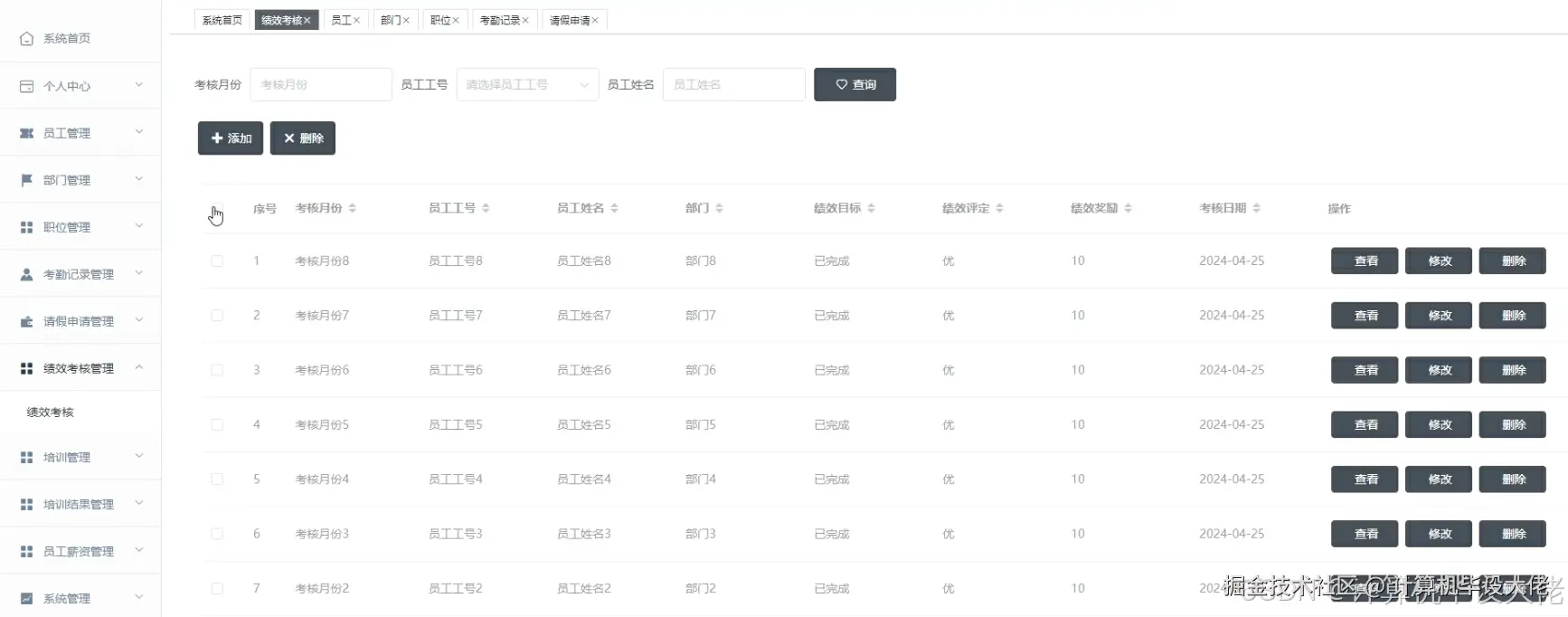Click the 个人中心 card icon in sidebar
Viewport: 1568px width, 617px height.
[x=26, y=86]
